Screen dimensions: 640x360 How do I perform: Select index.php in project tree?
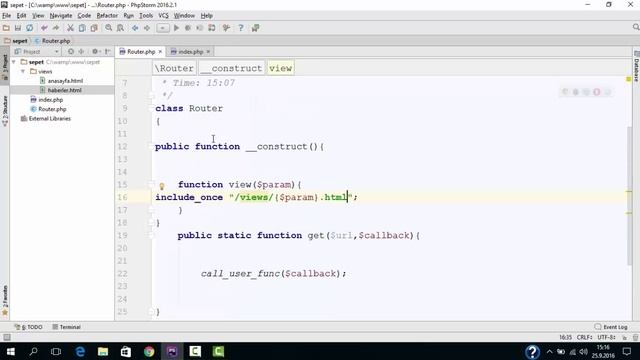(50, 100)
